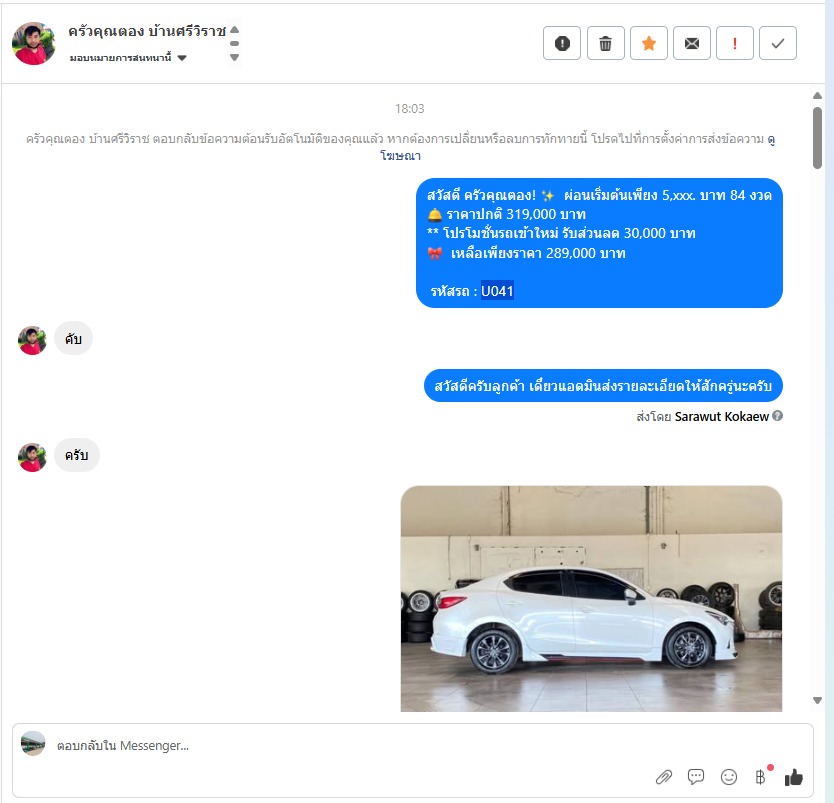This screenshot has width=834, height=803.
Task: Toggle the orange star follow-up marker
Action: tap(648, 43)
